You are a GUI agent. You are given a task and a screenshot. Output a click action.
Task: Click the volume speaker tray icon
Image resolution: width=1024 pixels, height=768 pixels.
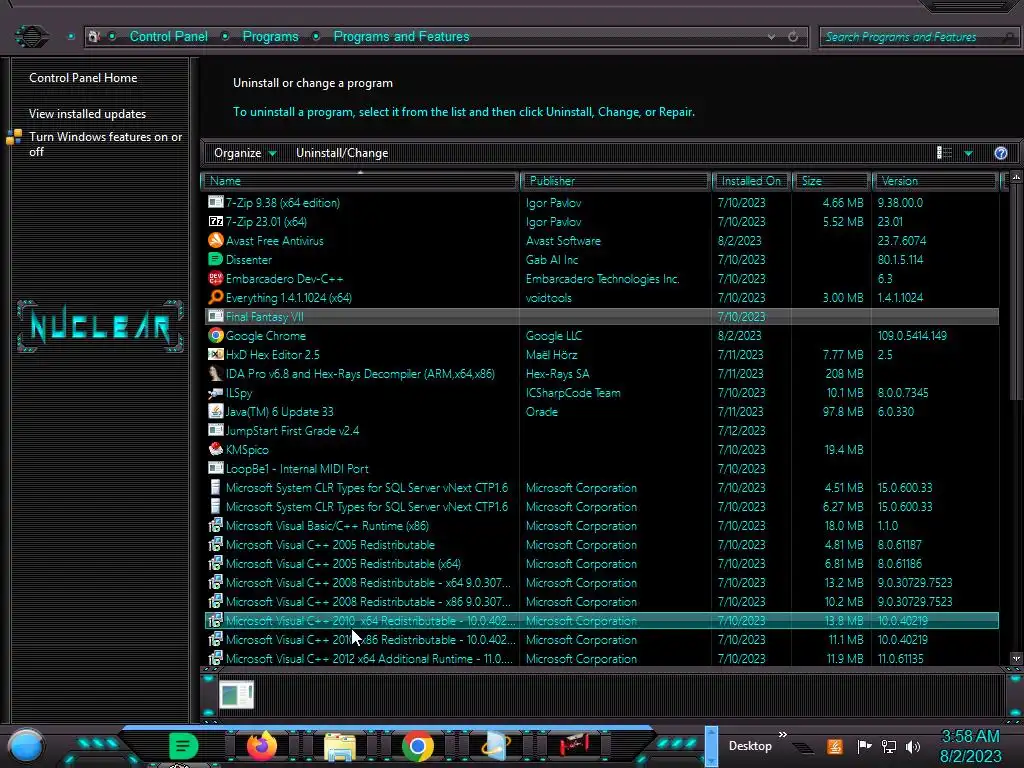[x=913, y=746]
